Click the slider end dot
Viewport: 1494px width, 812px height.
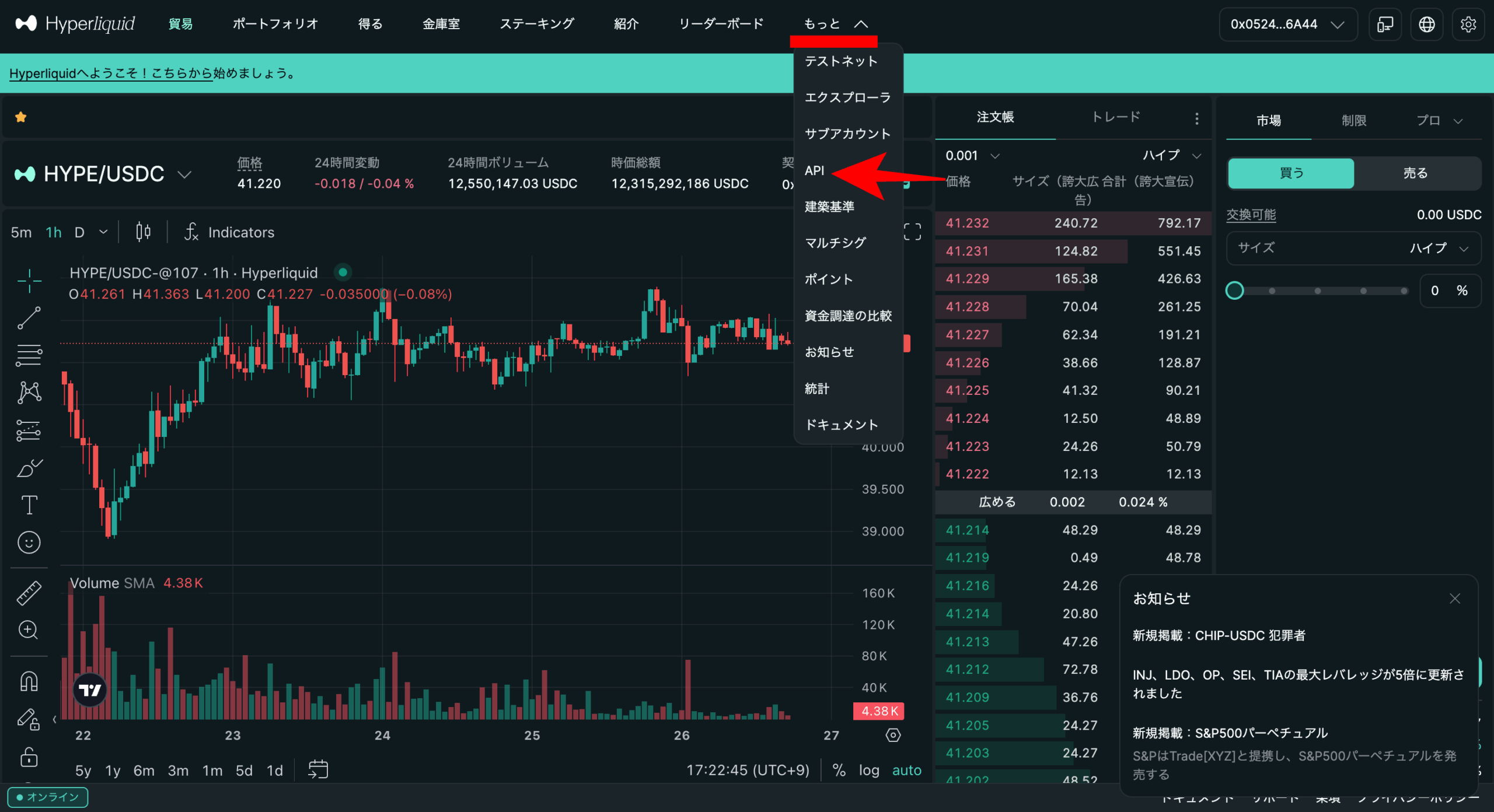pyautogui.click(x=1404, y=290)
